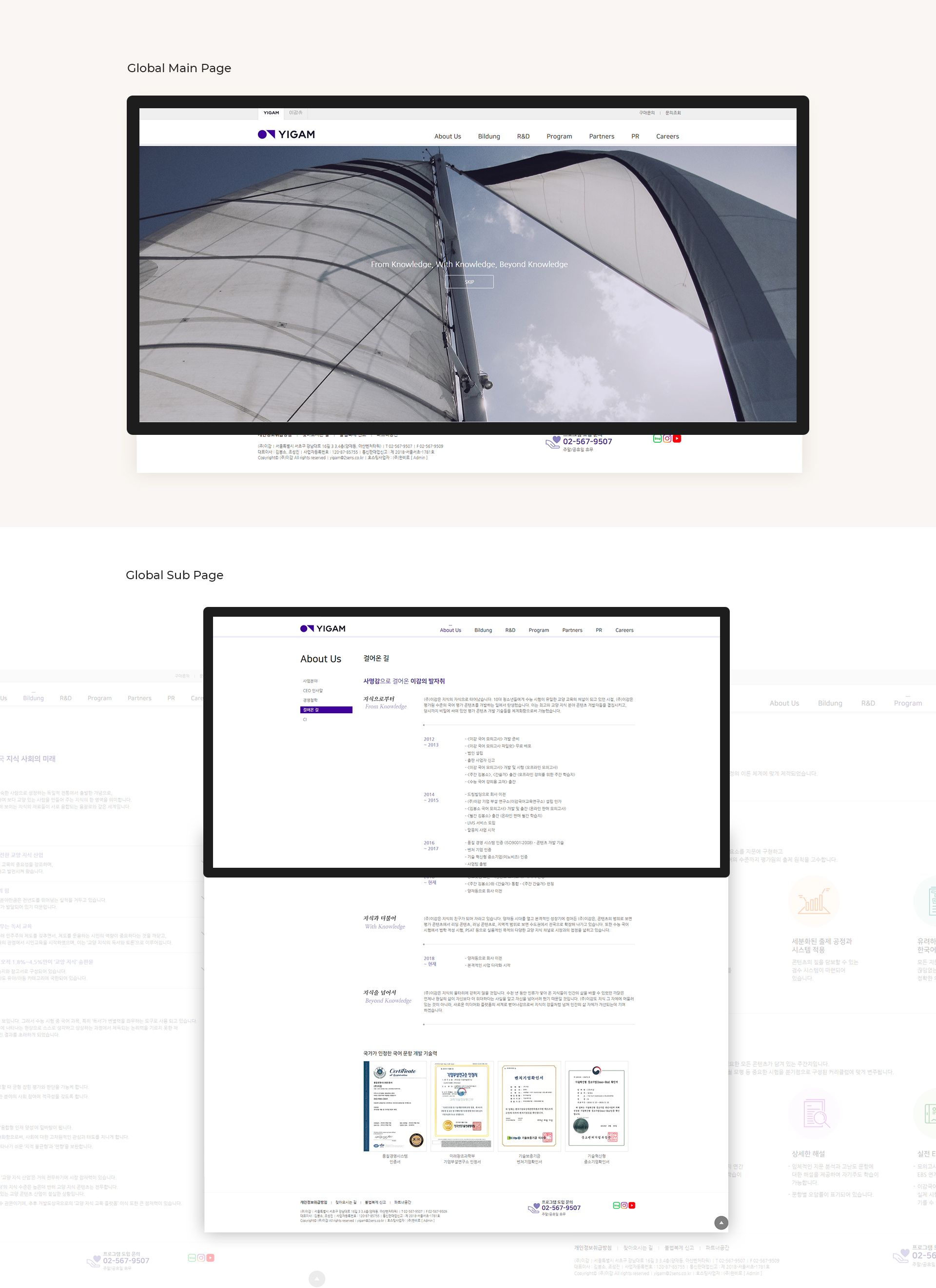The height and width of the screenshot is (1288, 936).
Task: Click the '2016 ~ 2017' timeline year
Action: click(x=431, y=846)
